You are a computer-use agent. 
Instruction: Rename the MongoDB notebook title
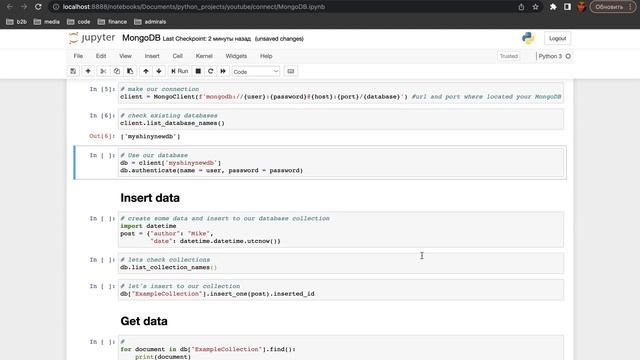(x=141, y=38)
